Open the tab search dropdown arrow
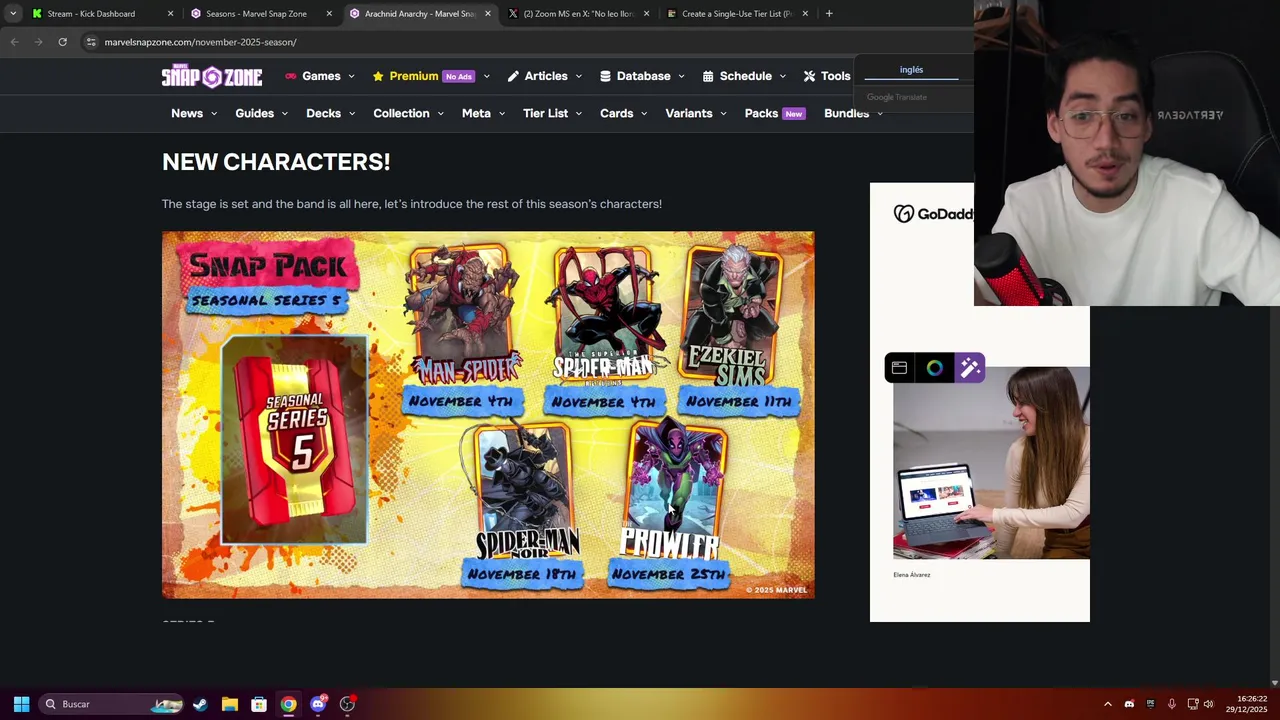Viewport: 1280px width, 720px height. 13,13
